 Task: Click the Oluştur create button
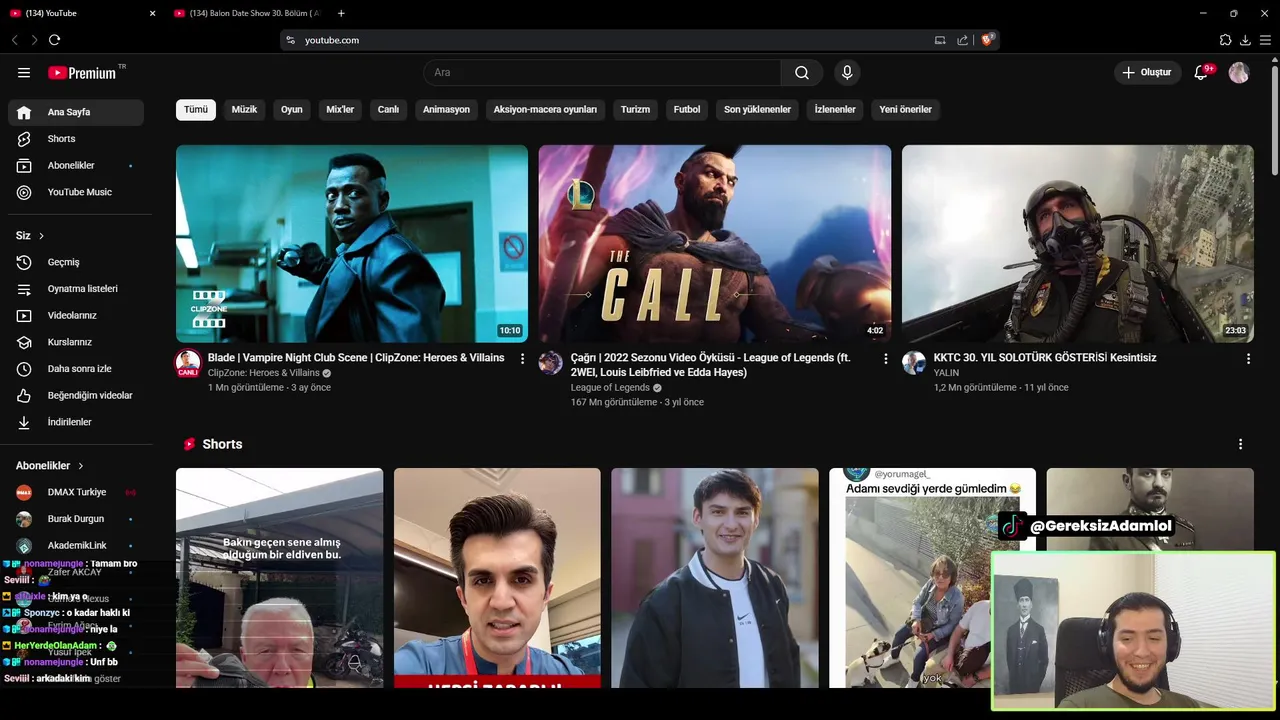pos(1146,73)
